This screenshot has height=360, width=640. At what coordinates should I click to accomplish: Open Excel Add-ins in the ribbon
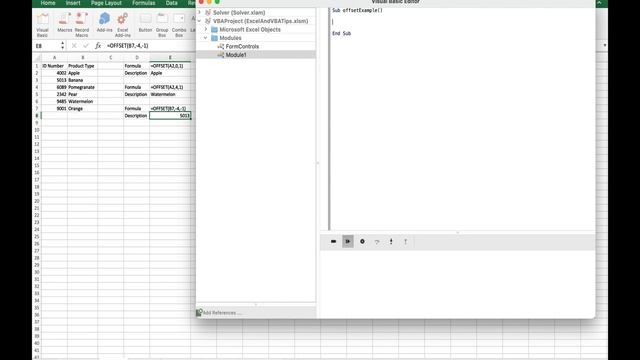122,24
